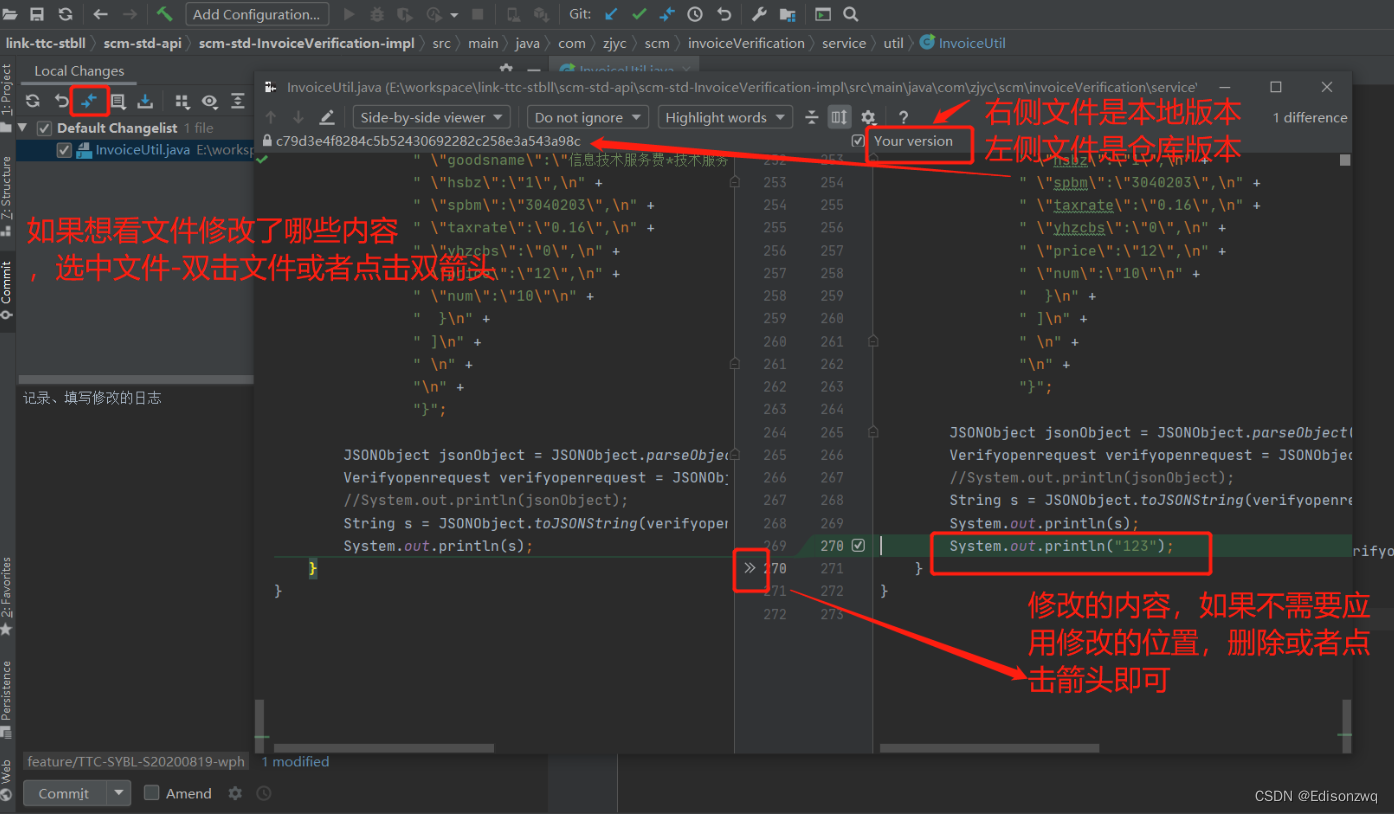Click the Synchronize icon in main toolbar
Screen dimensions: 1394x814
tap(65, 14)
